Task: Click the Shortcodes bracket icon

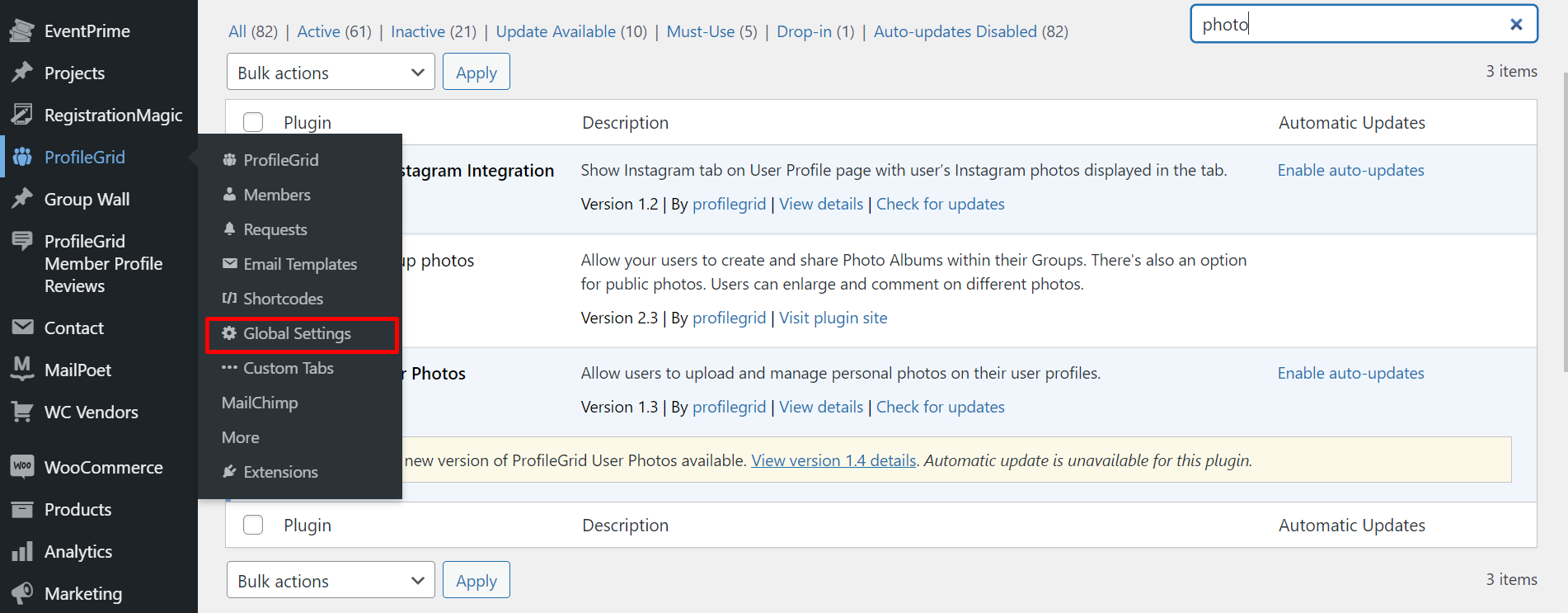Action: [229, 298]
